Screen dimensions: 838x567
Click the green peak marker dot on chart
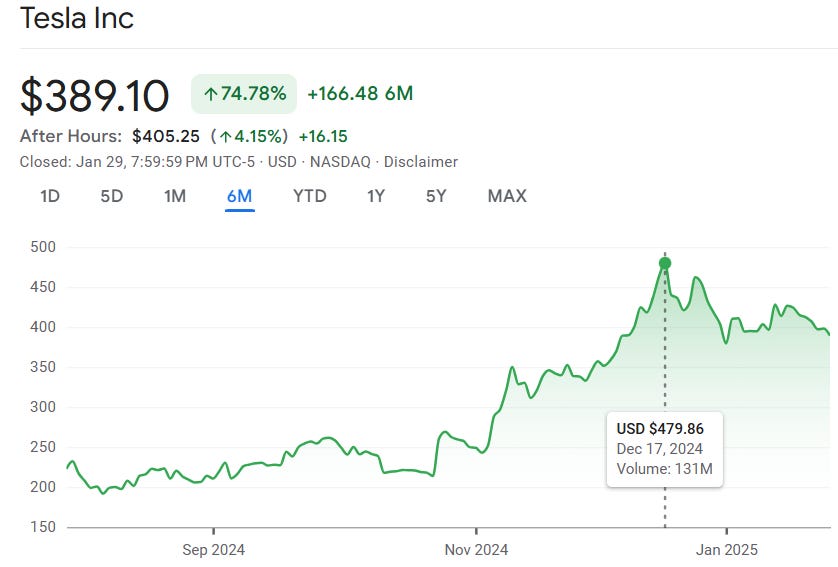click(x=665, y=263)
